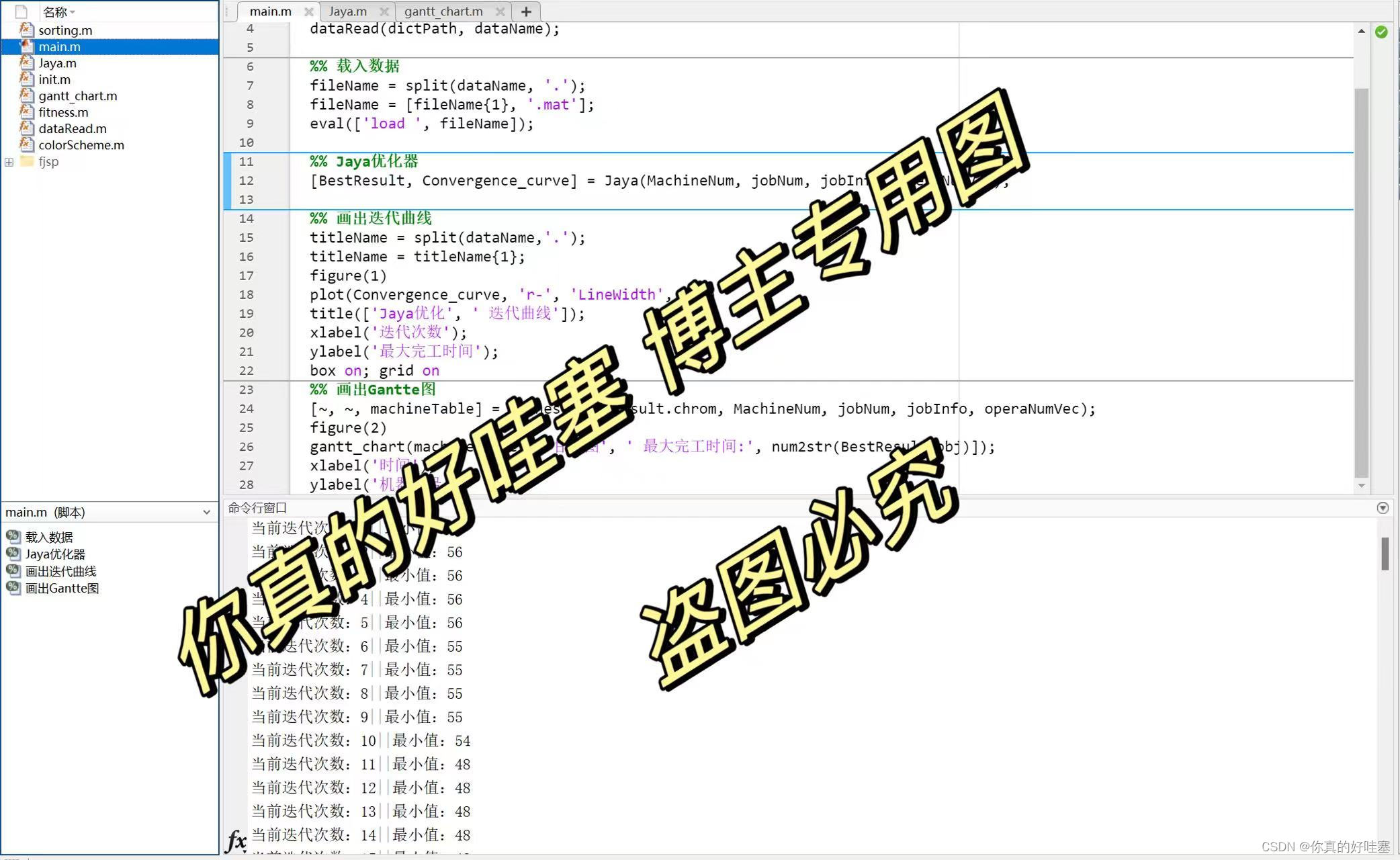Click the sorting.m file icon

tap(27, 30)
